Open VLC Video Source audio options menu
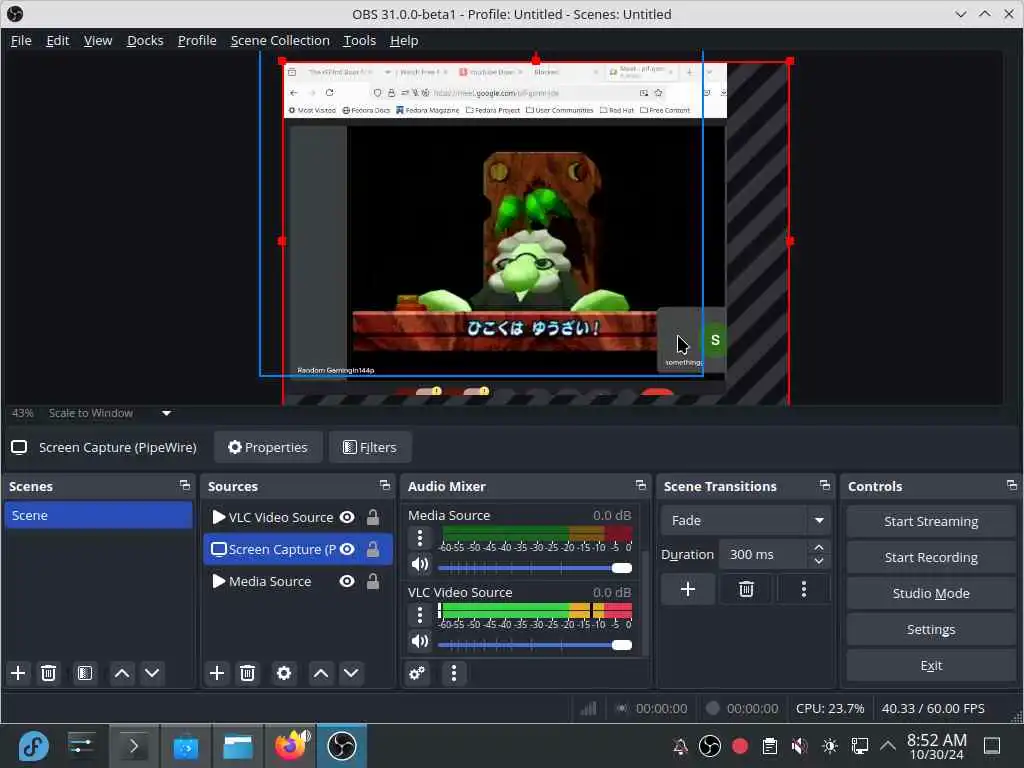Image resolution: width=1024 pixels, height=768 pixels. 420,615
